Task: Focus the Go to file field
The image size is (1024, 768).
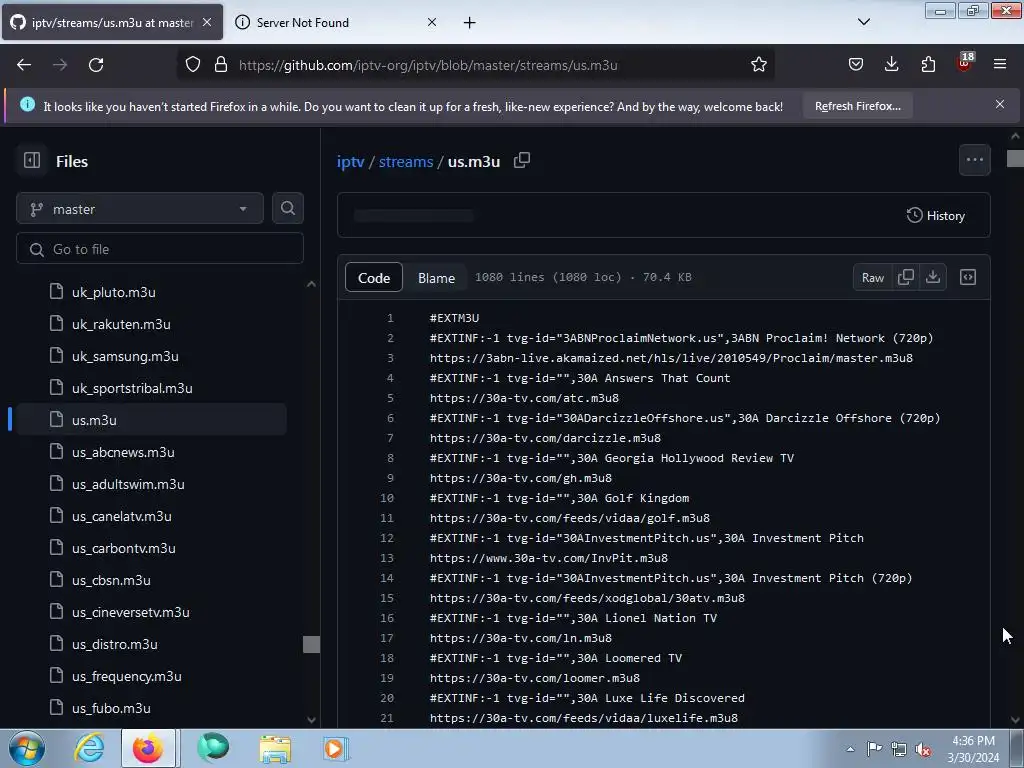Action: point(160,249)
